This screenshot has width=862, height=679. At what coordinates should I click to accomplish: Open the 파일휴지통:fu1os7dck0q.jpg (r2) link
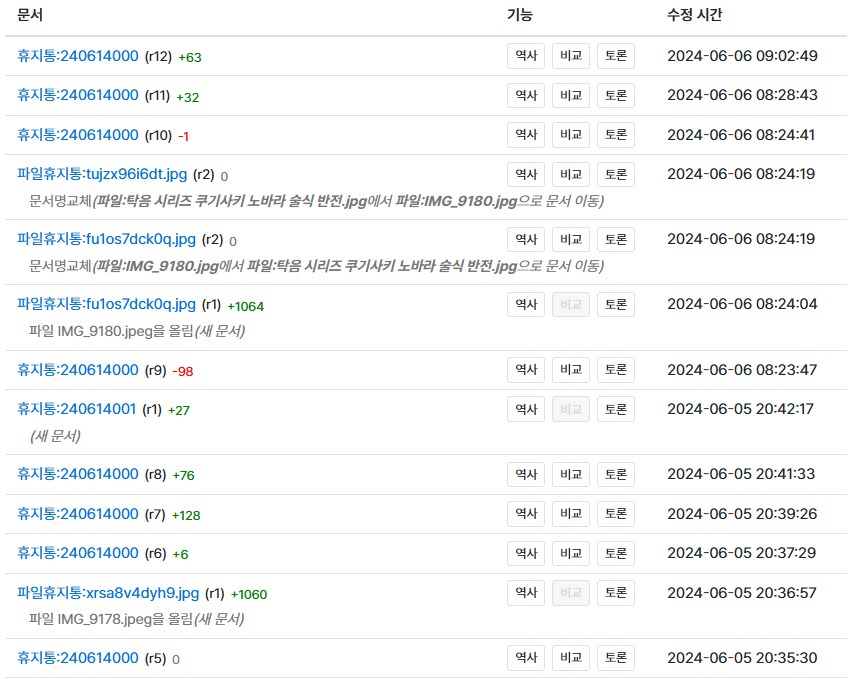[106, 239]
